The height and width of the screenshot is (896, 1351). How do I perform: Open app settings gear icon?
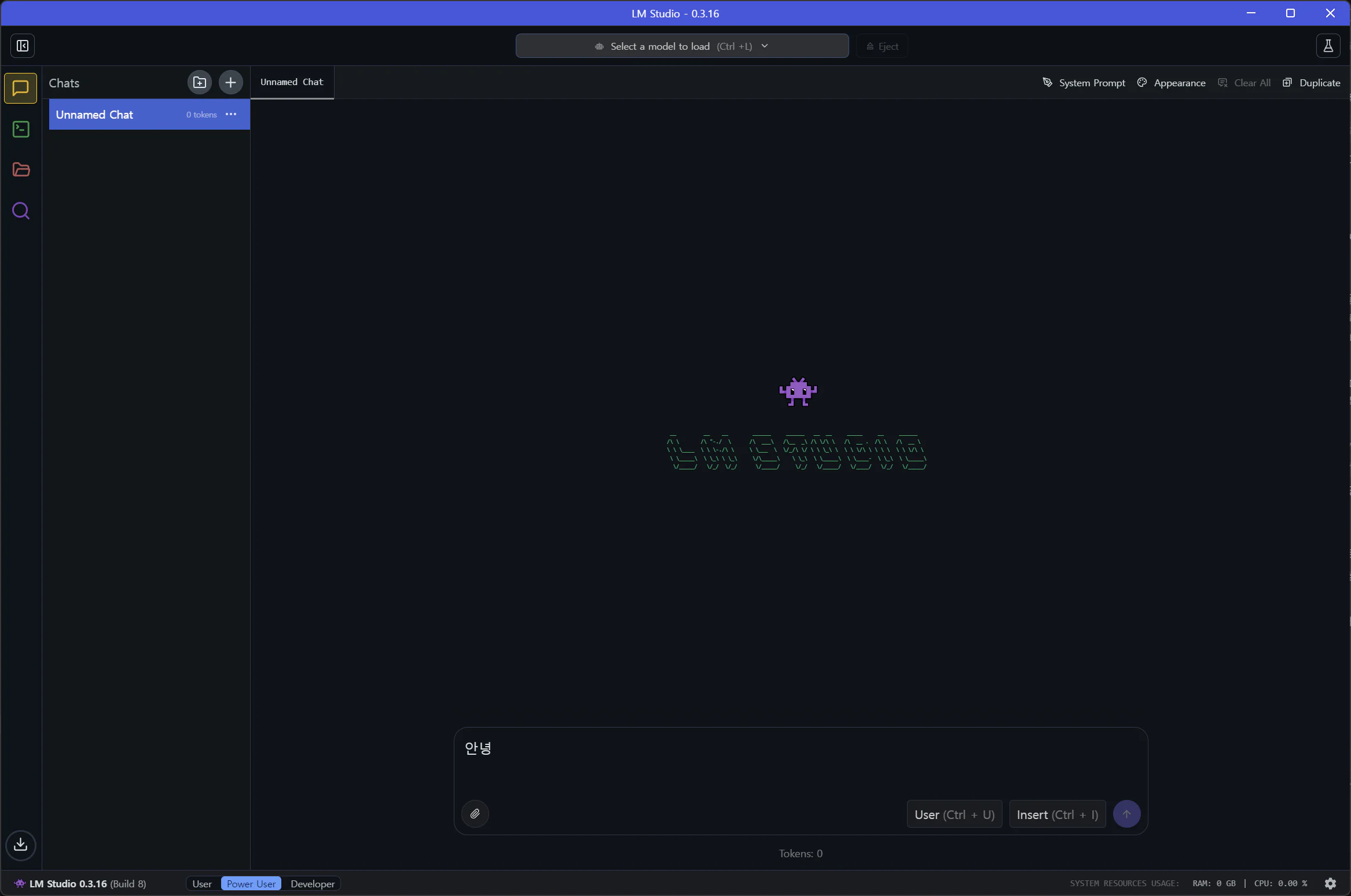coord(1330,883)
